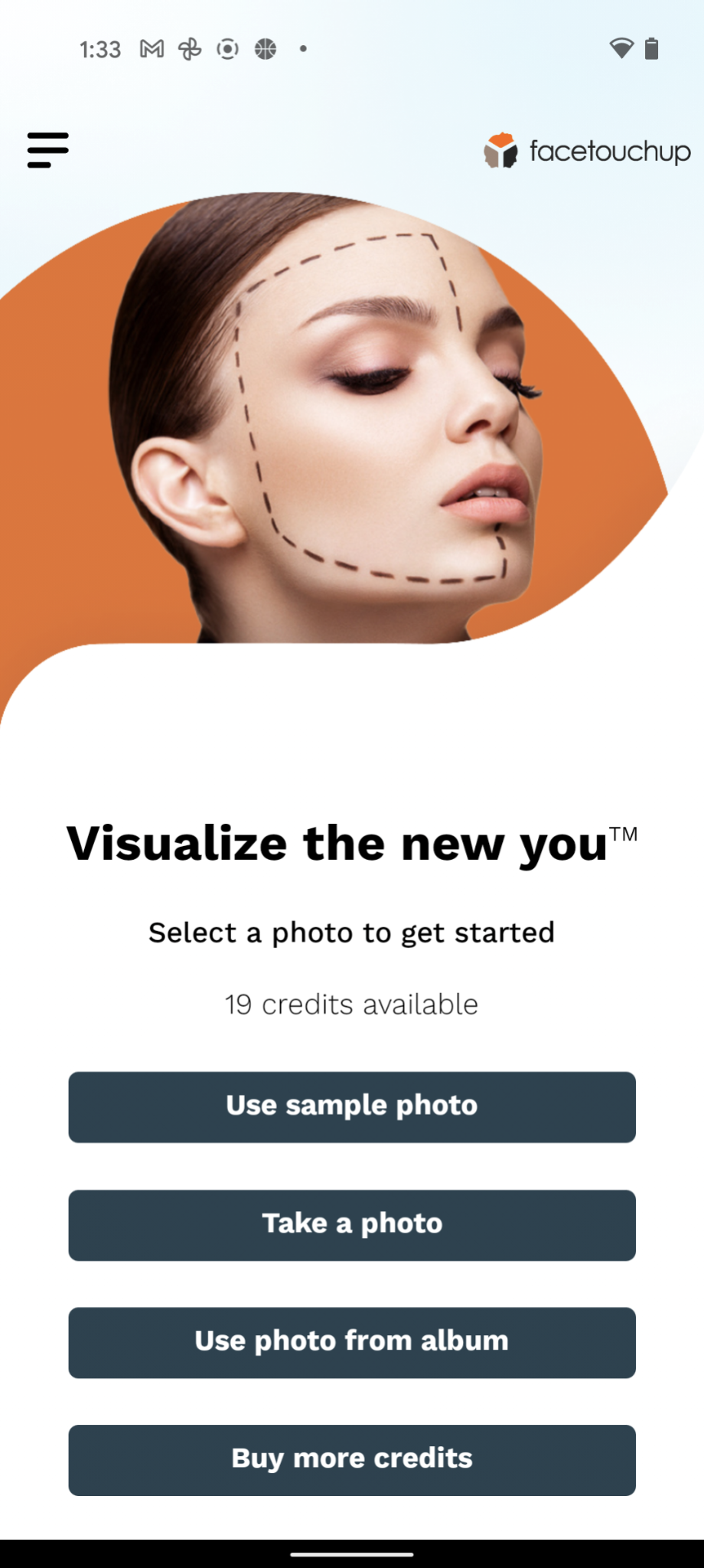Image resolution: width=704 pixels, height=1568 pixels.
Task: Tap the battery status icon
Action: [651, 48]
